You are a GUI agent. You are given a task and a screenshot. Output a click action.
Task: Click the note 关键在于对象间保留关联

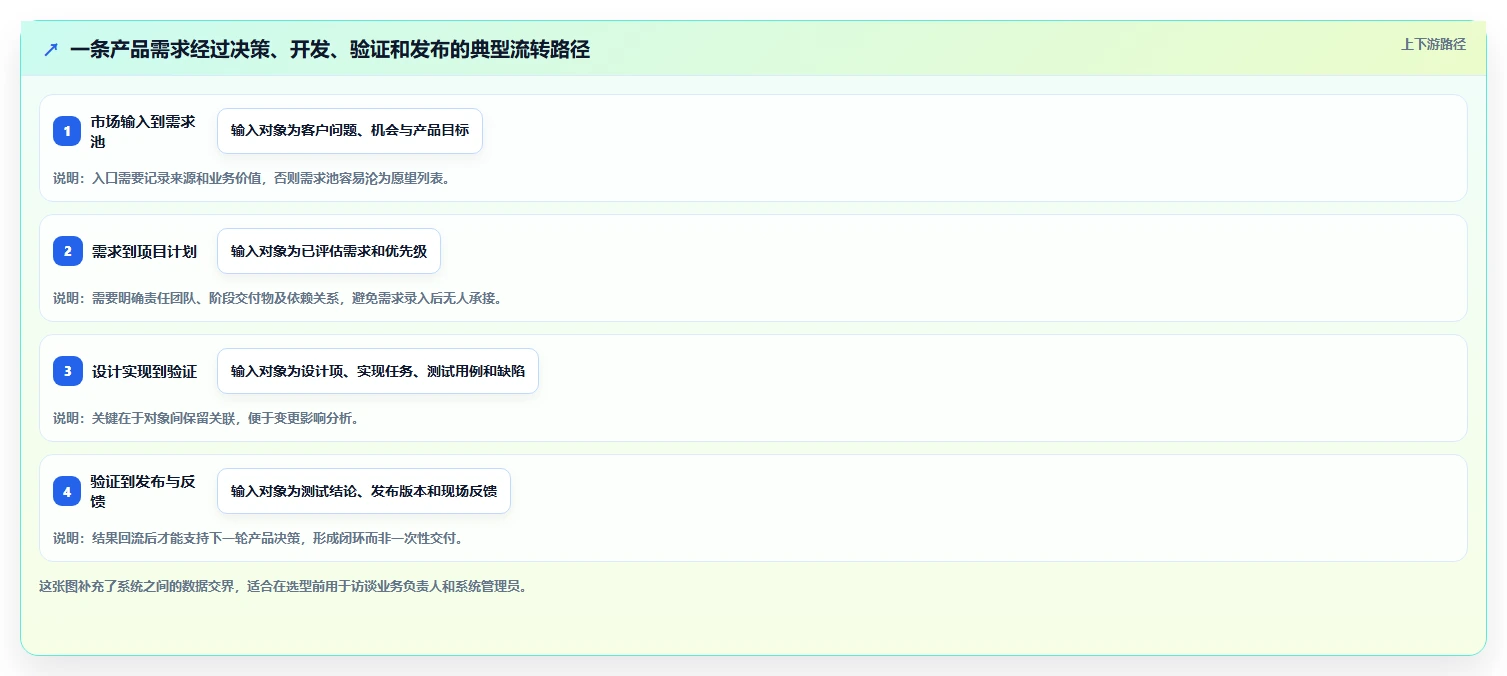click(x=206, y=418)
